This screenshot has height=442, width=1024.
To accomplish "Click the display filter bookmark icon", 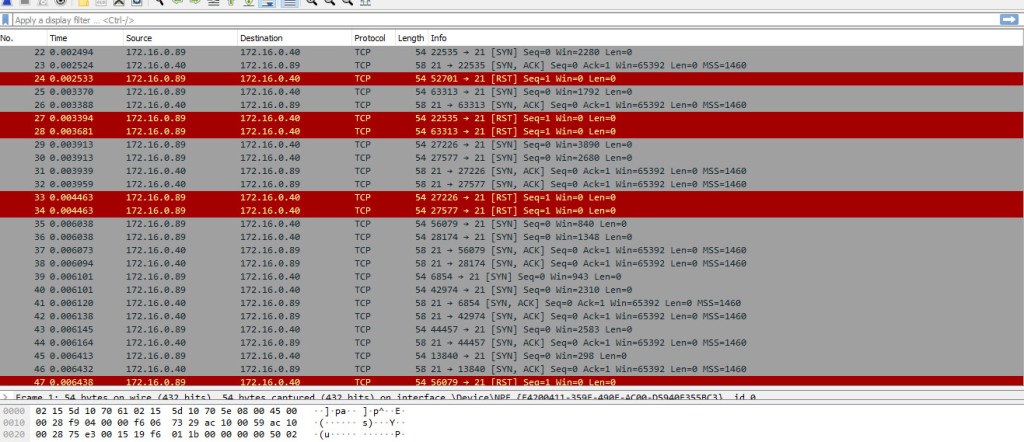I will [7, 19].
